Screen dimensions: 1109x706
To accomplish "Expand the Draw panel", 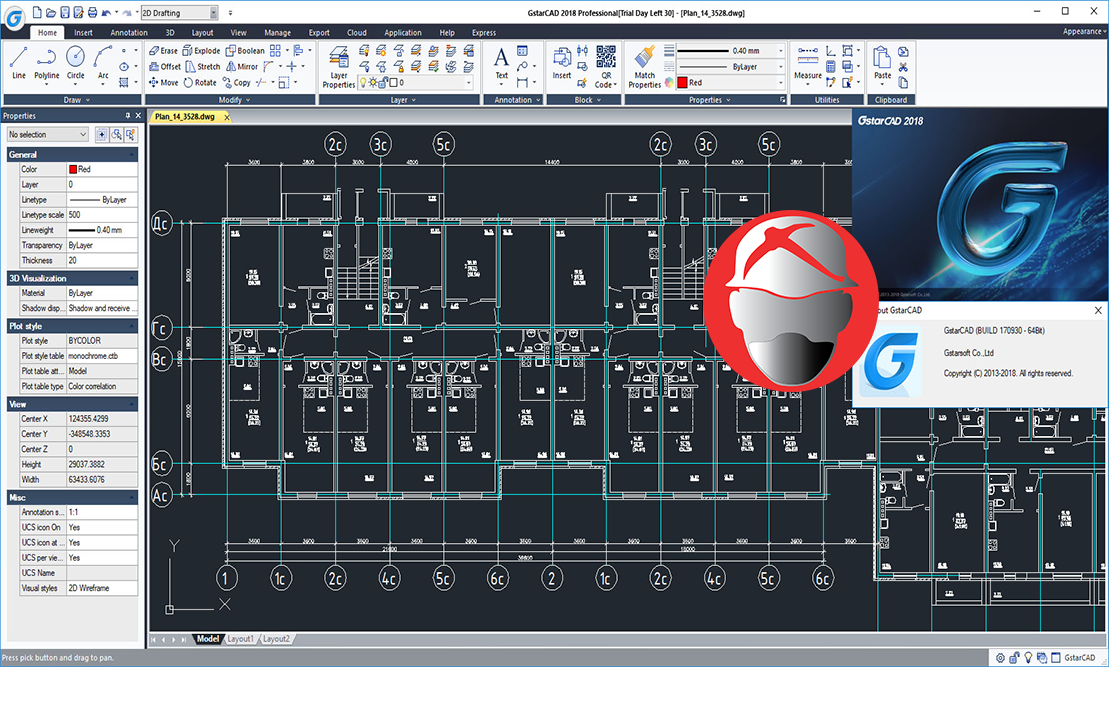I will 76,100.
